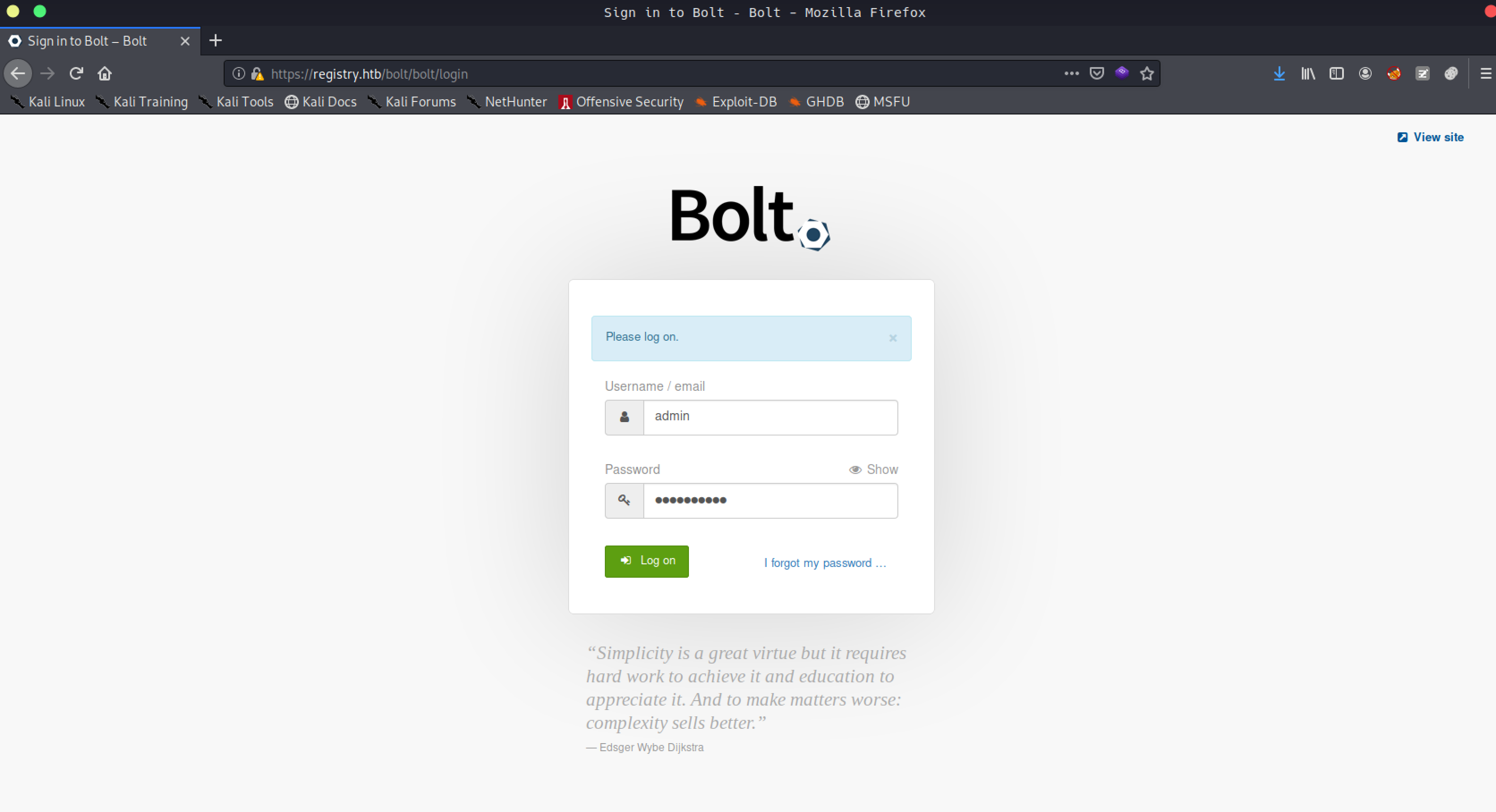The image size is (1496, 812).
Task: Open Exploit-DB bookmark
Action: [x=736, y=102]
